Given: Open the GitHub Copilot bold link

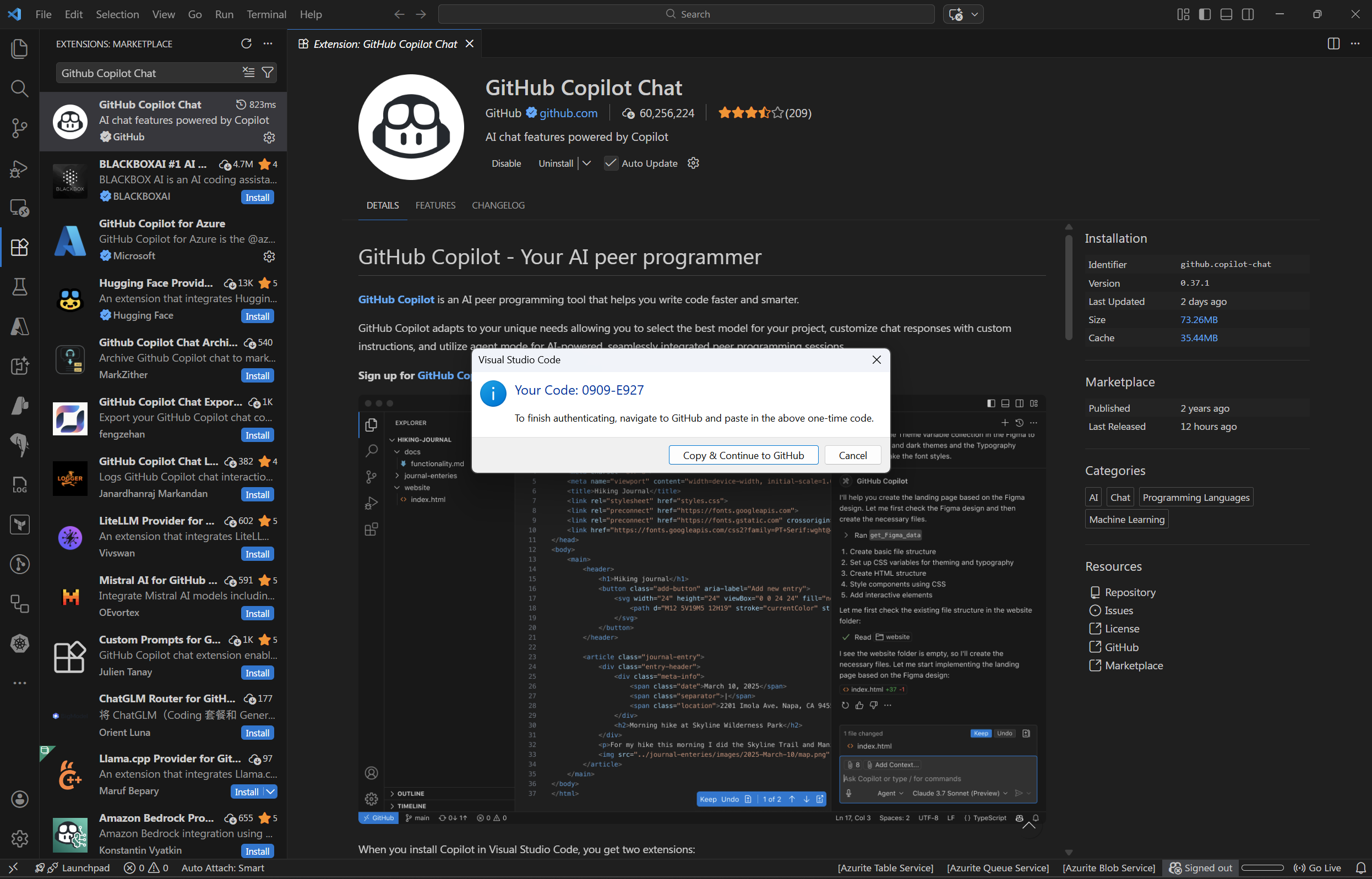Looking at the screenshot, I should pos(396,299).
